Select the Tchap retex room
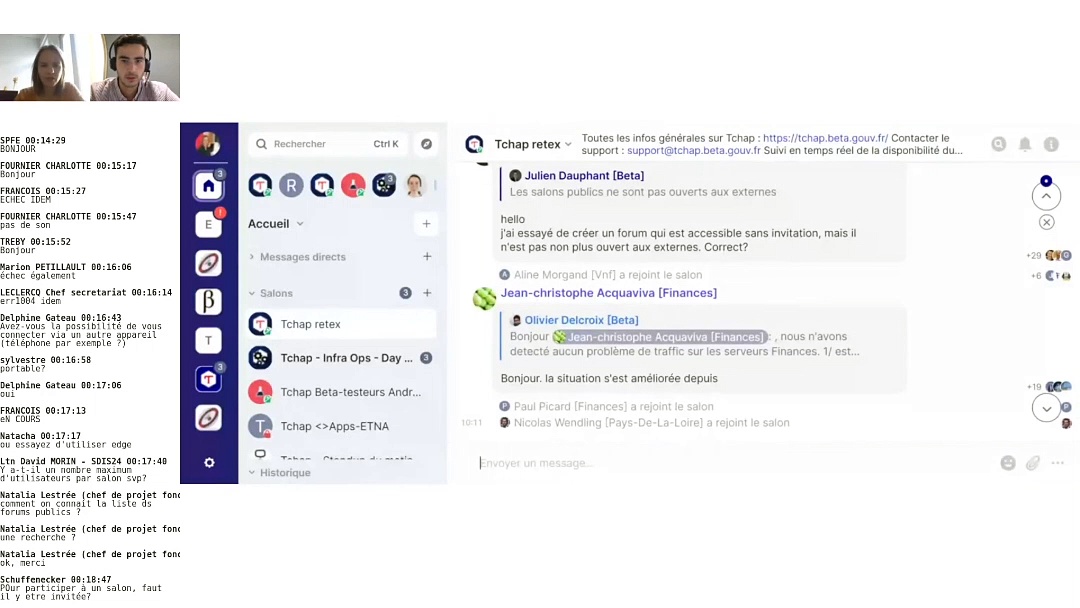 coord(342,324)
